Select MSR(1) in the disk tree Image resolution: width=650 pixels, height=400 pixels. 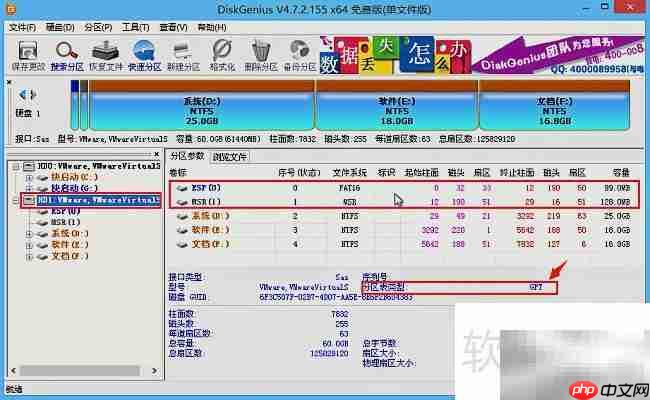[x=65, y=223]
